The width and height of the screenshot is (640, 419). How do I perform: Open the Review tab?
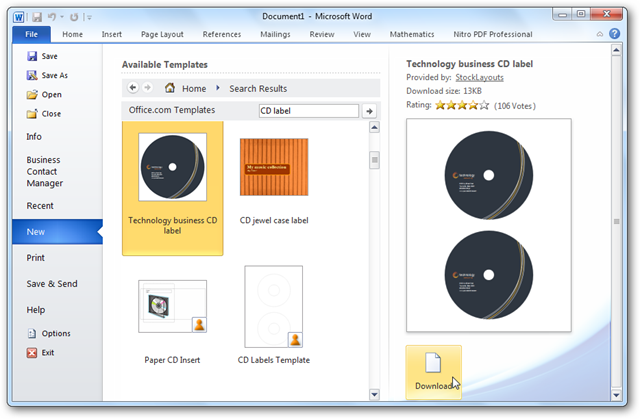pyautogui.click(x=322, y=34)
